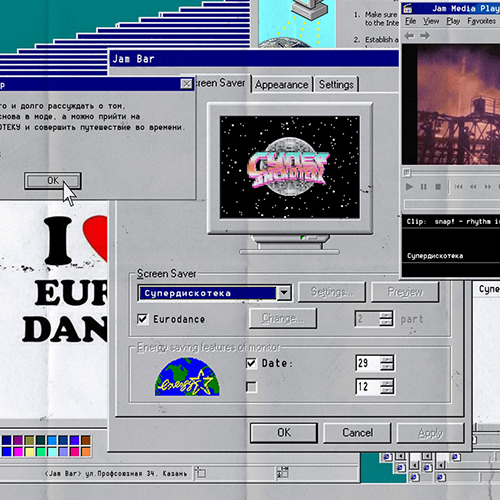
Task: Open the View menu in Jam Media Player
Action: click(431, 21)
